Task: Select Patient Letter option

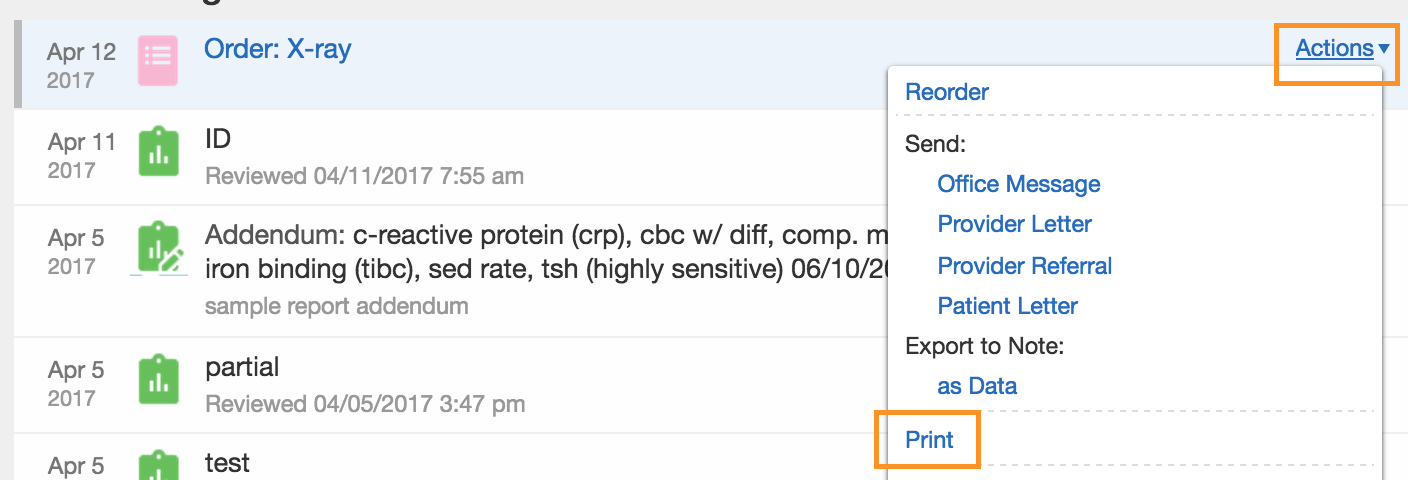Action: tap(1008, 306)
